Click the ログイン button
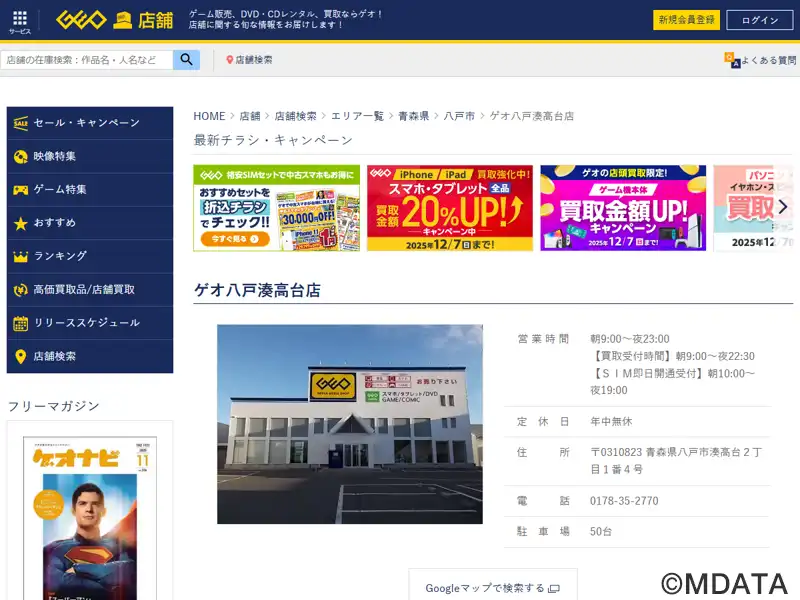Image resolution: width=800 pixels, height=600 pixels. 760,20
